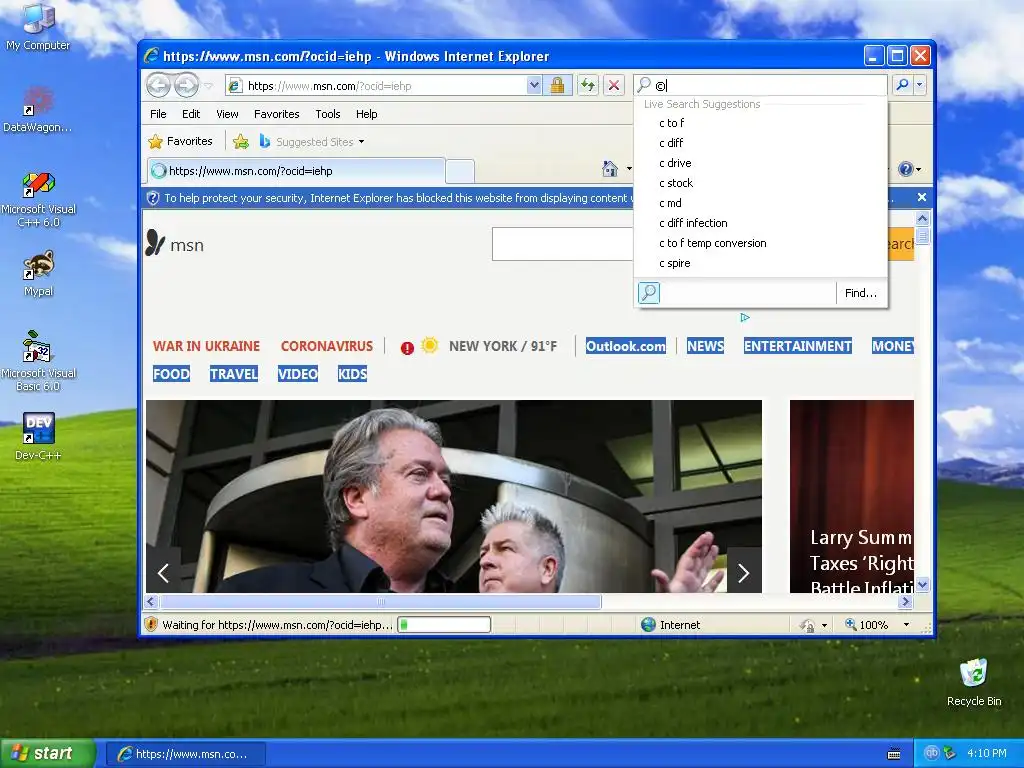This screenshot has width=1024, height=768.
Task: Click the Start button
Action: coord(47,754)
